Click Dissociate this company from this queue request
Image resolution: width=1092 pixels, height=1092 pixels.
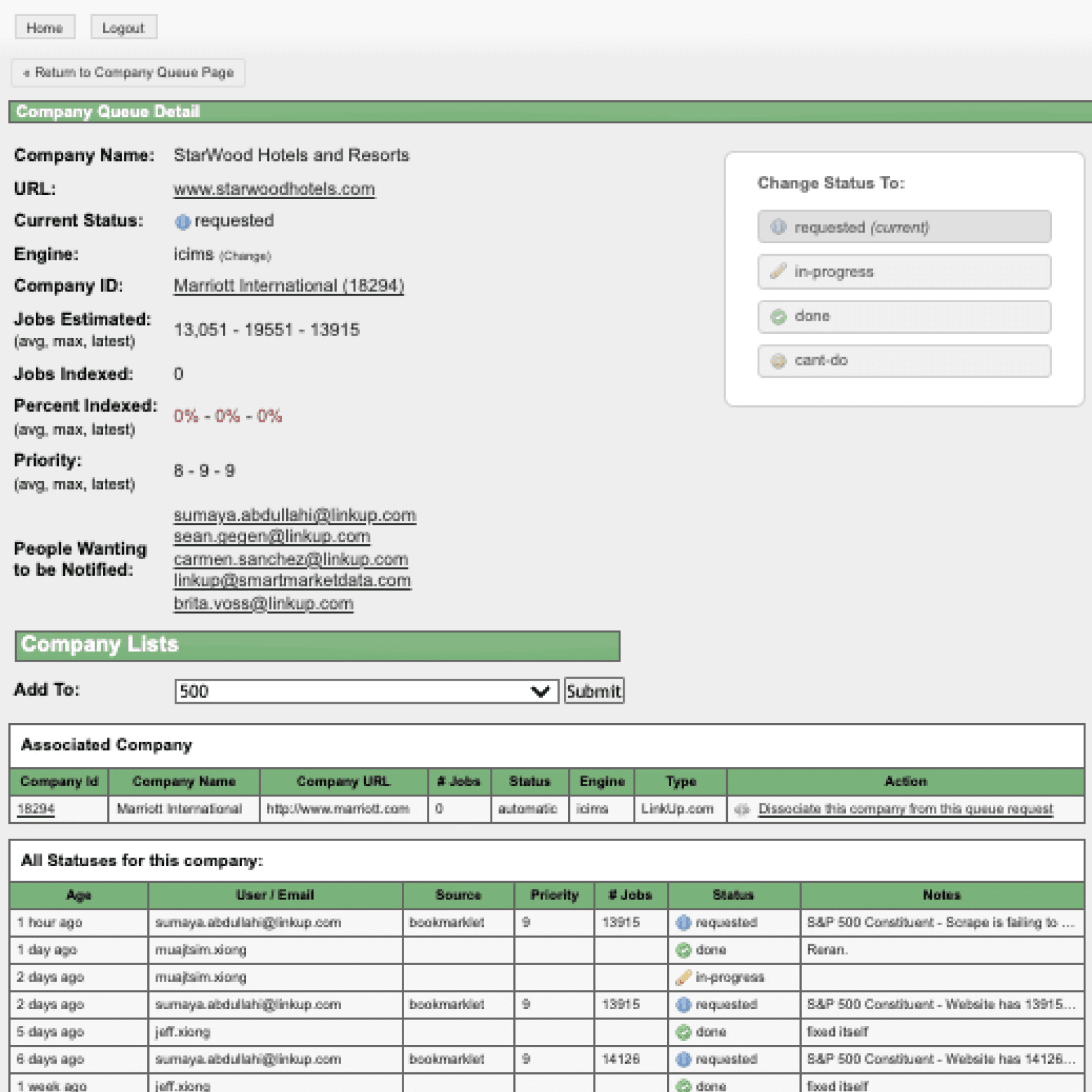click(905, 809)
